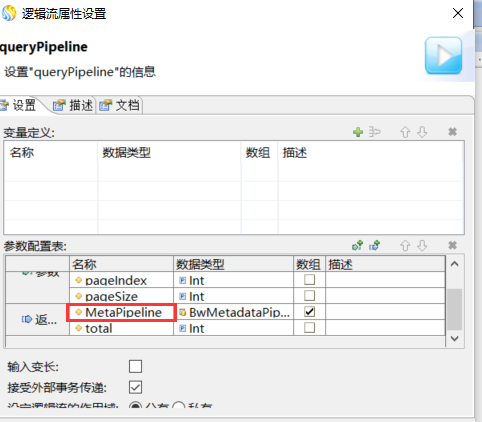Click 名称 column header in parameter table
The image size is (482, 422).
tap(121, 264)
